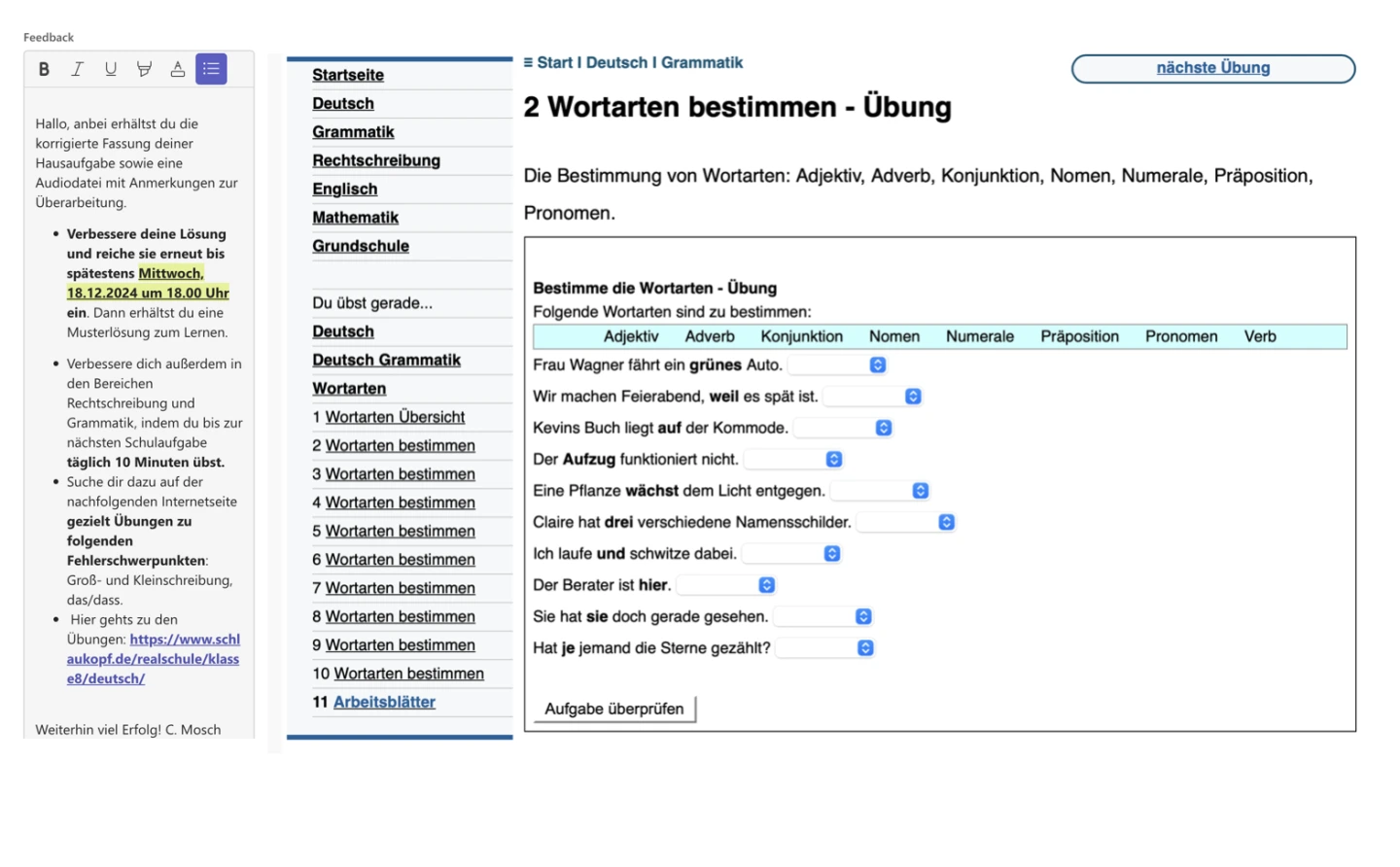Click the Grammatik breadcrumb link
Viewport: 1400px width, 867px height.
pos(701,63)
